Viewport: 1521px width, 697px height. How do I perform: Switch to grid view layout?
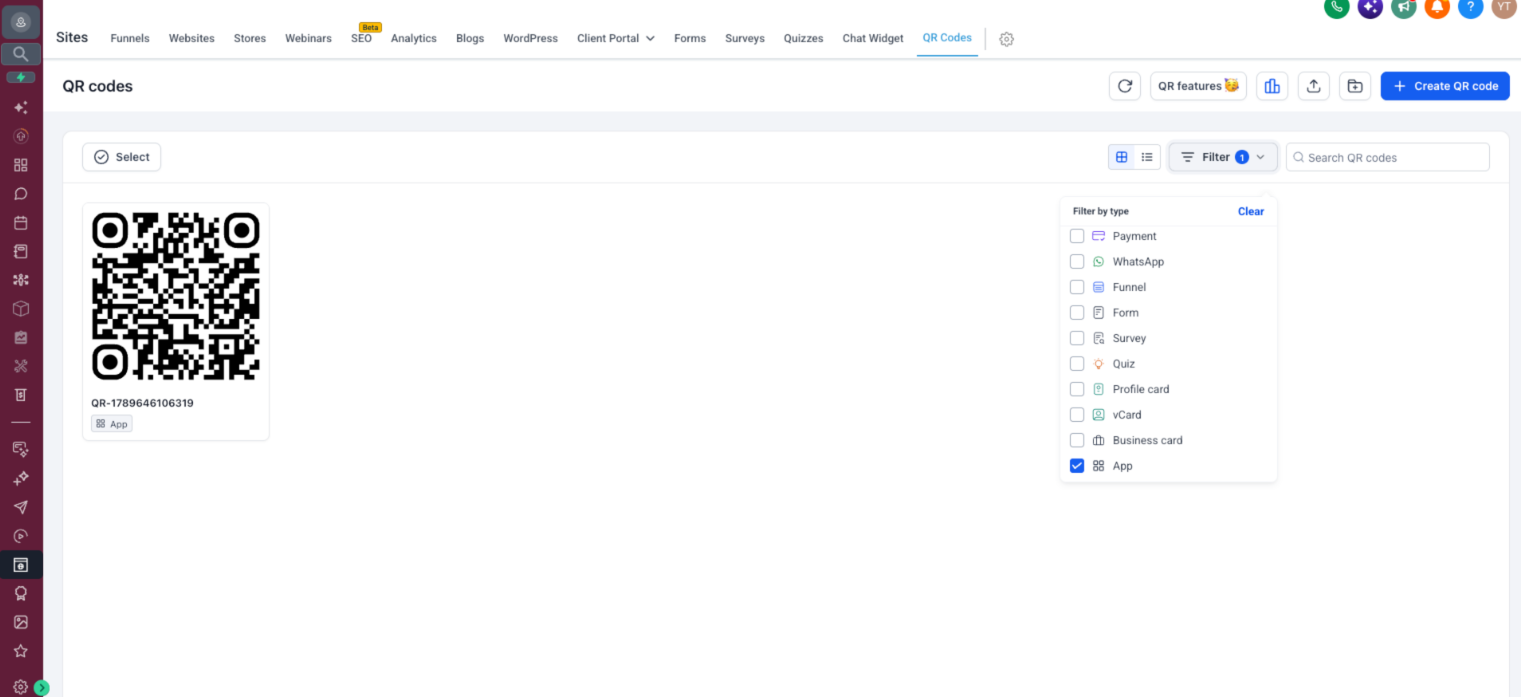pos(1122,157)
